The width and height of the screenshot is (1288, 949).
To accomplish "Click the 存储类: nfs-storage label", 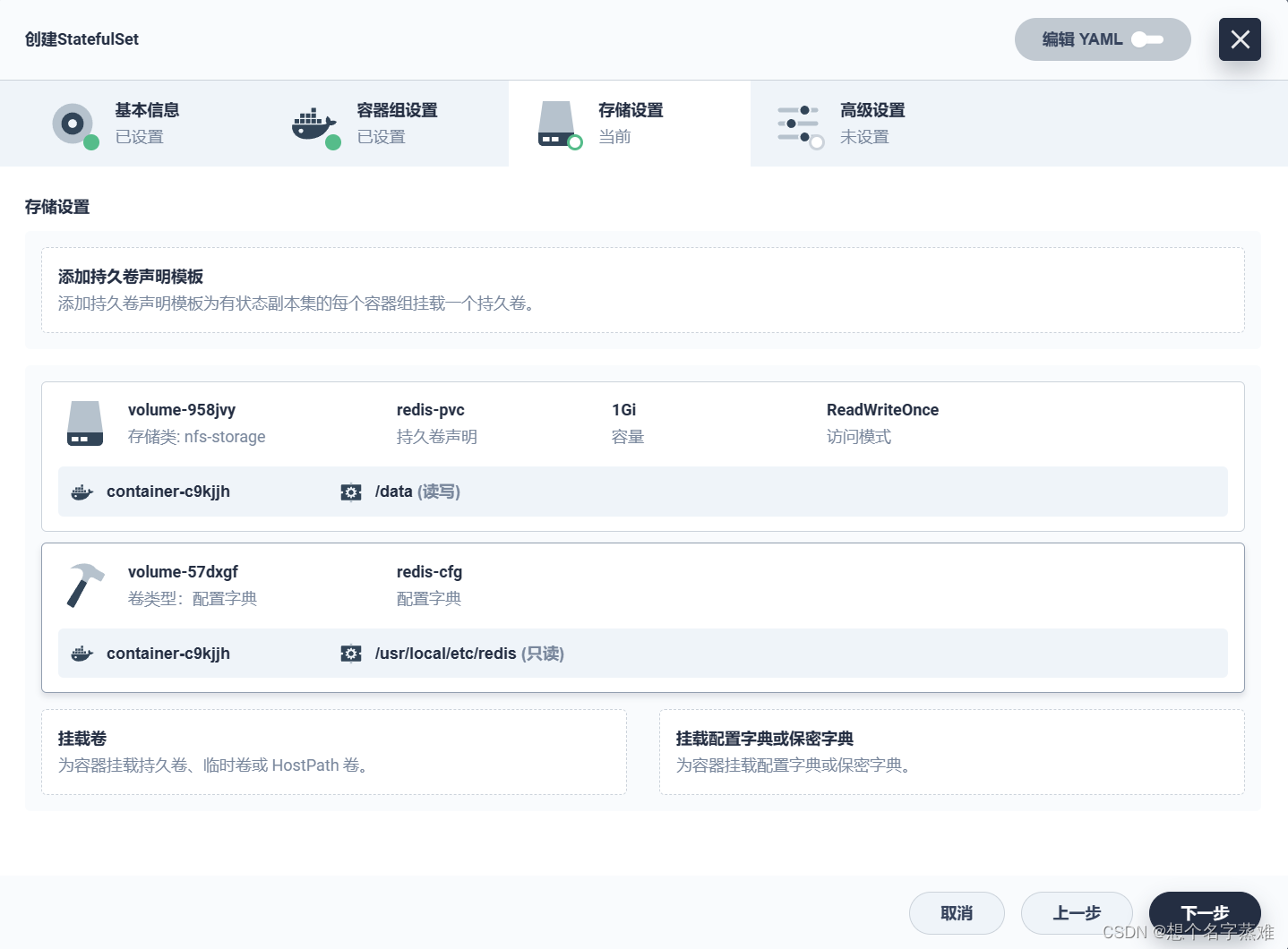I will point(197,437).
